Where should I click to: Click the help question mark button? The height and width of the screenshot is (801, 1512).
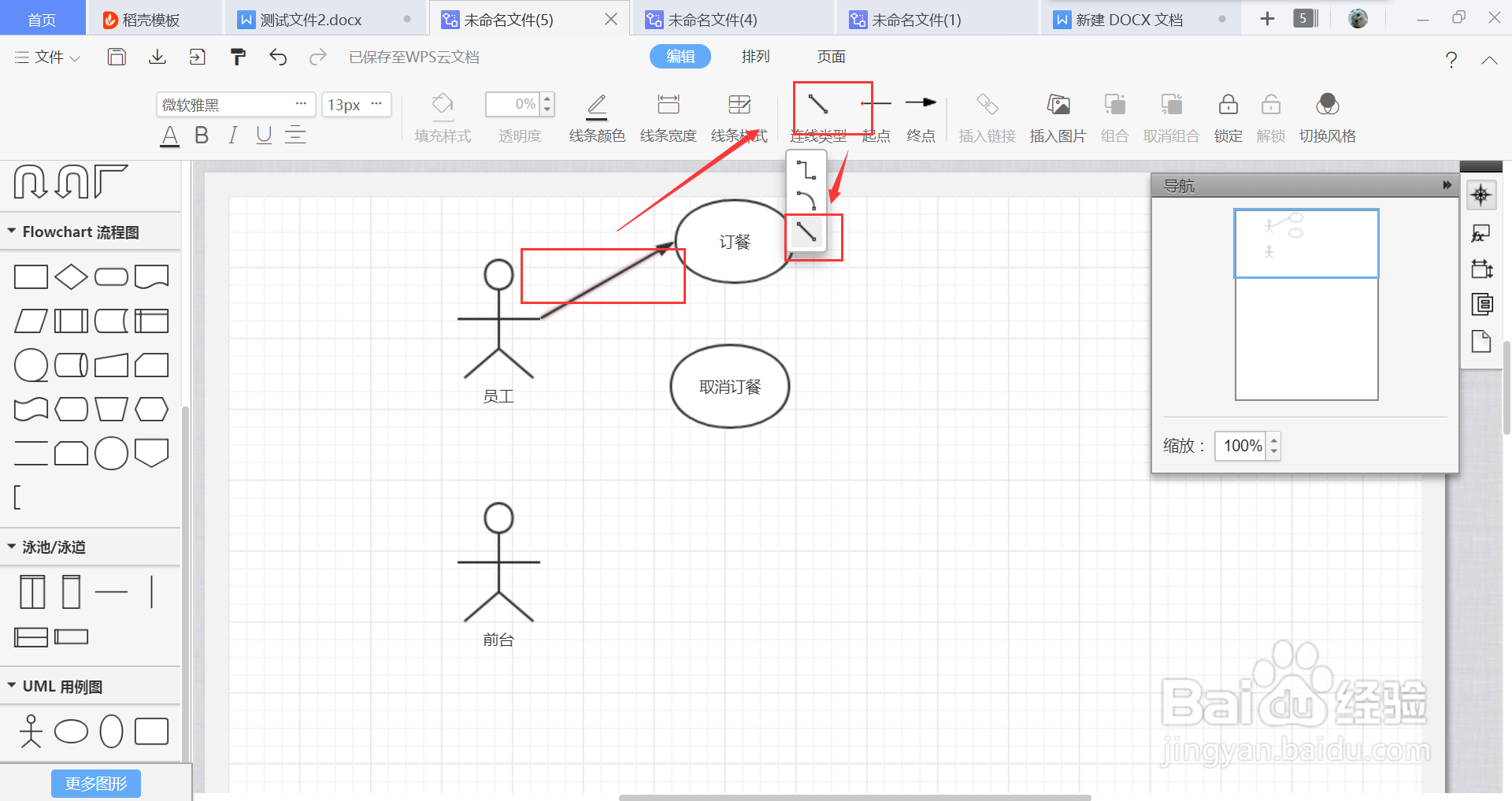click(x=1451, y=60)
